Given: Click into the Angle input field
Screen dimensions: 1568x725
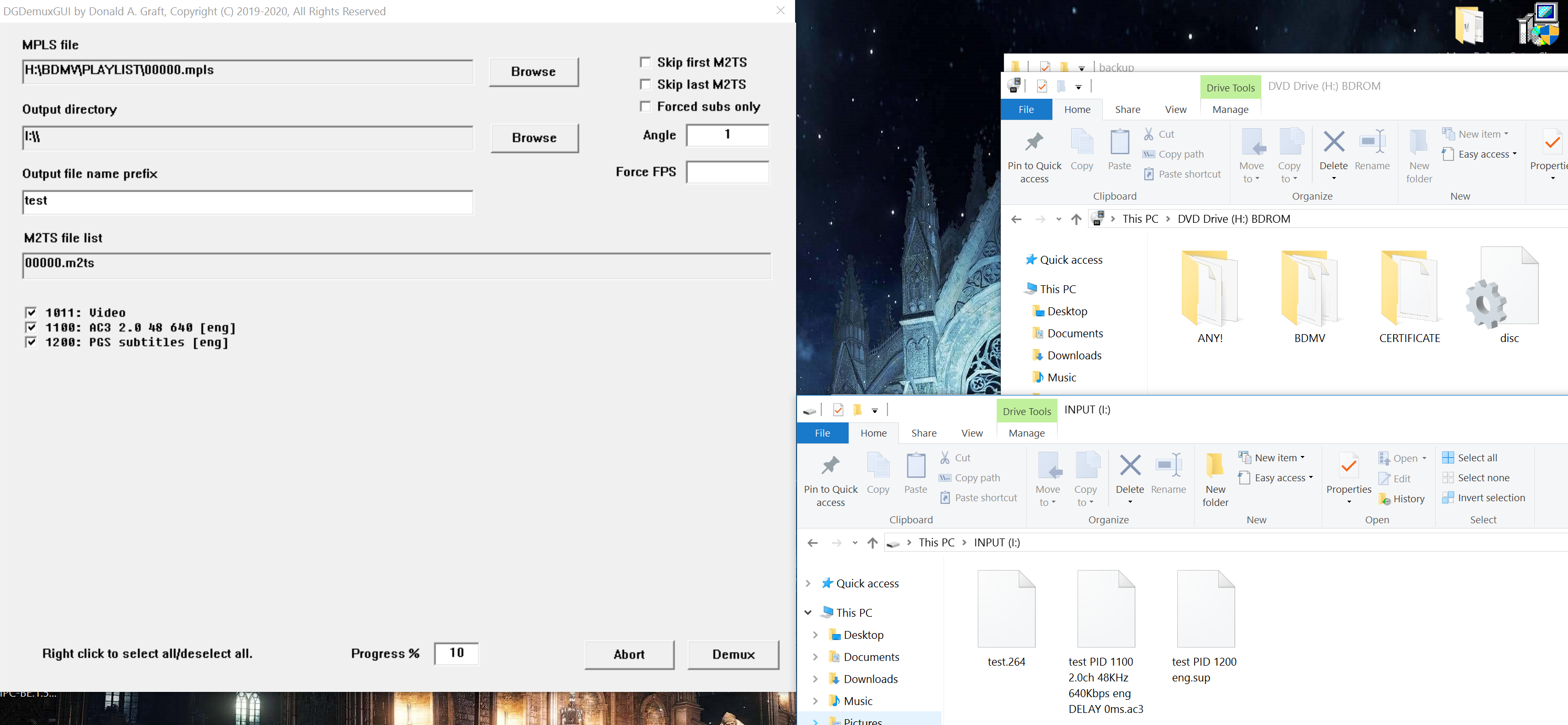Looking at the screenshot, I should tap(728, 135).
